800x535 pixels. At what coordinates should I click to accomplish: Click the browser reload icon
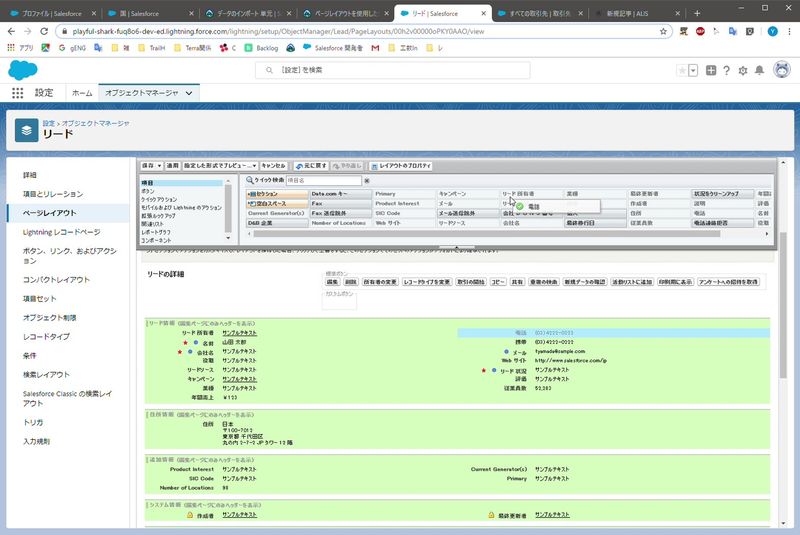point(46,31)
